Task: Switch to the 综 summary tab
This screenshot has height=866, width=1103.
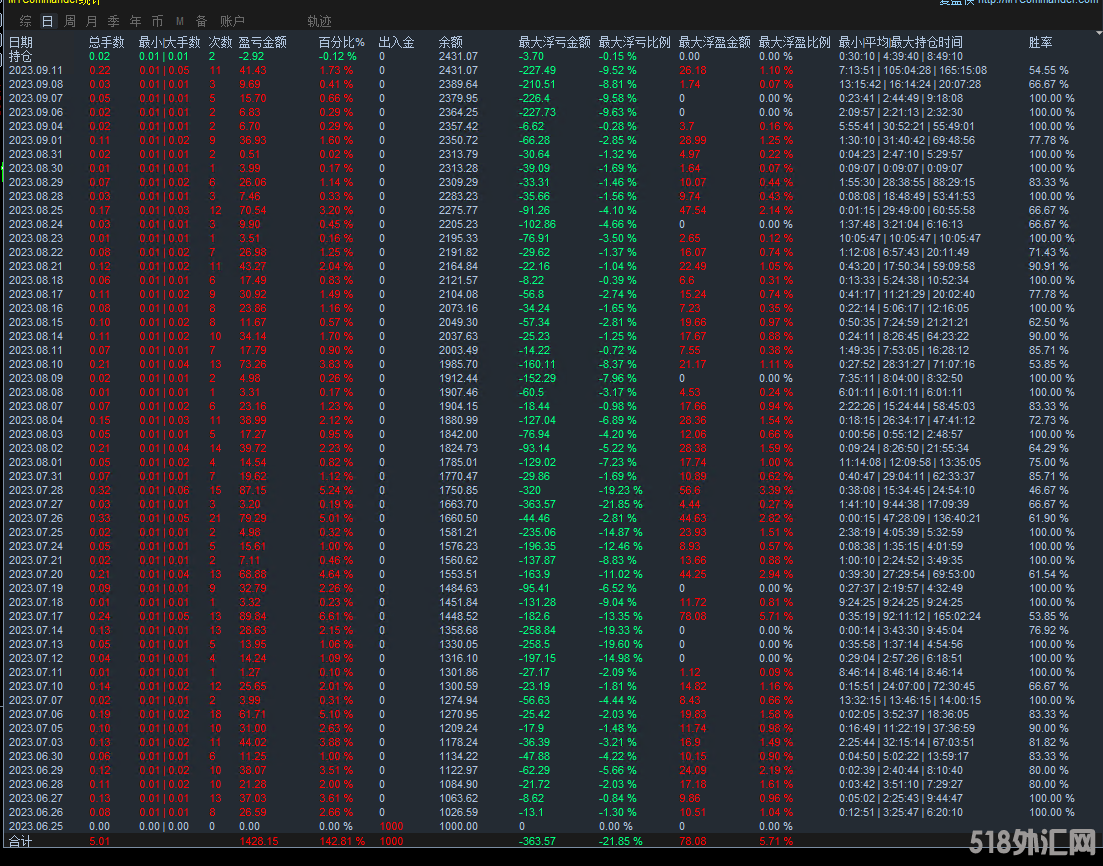Action: point(25,21)
